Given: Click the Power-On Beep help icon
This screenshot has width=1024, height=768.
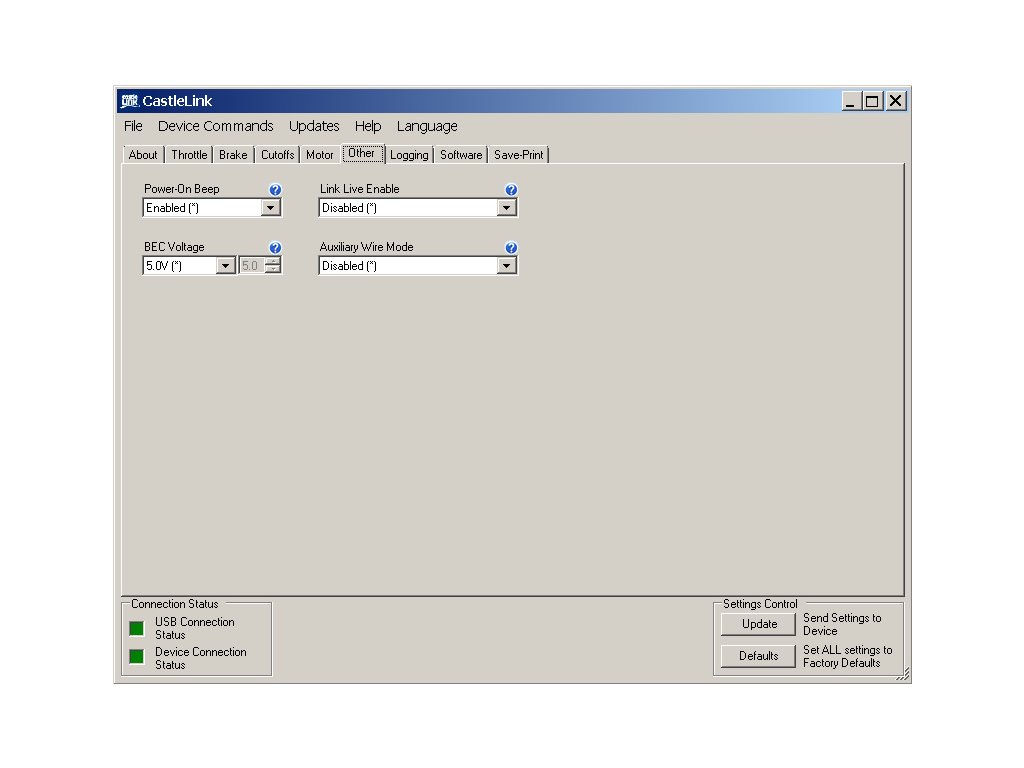Looking at the screenshot, I should click(x=275, y=190).
